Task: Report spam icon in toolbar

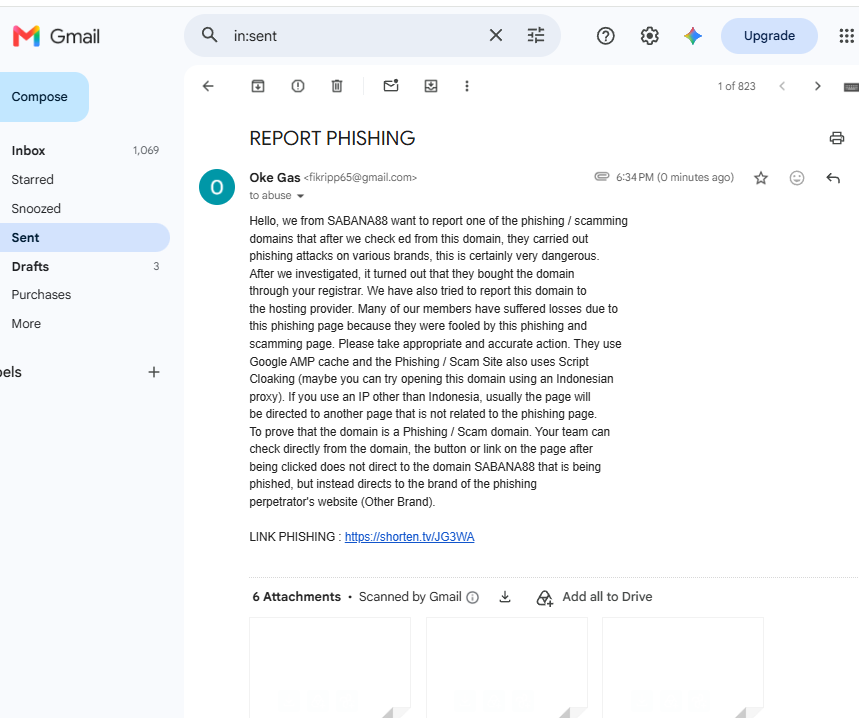Action: click(297, 86)
